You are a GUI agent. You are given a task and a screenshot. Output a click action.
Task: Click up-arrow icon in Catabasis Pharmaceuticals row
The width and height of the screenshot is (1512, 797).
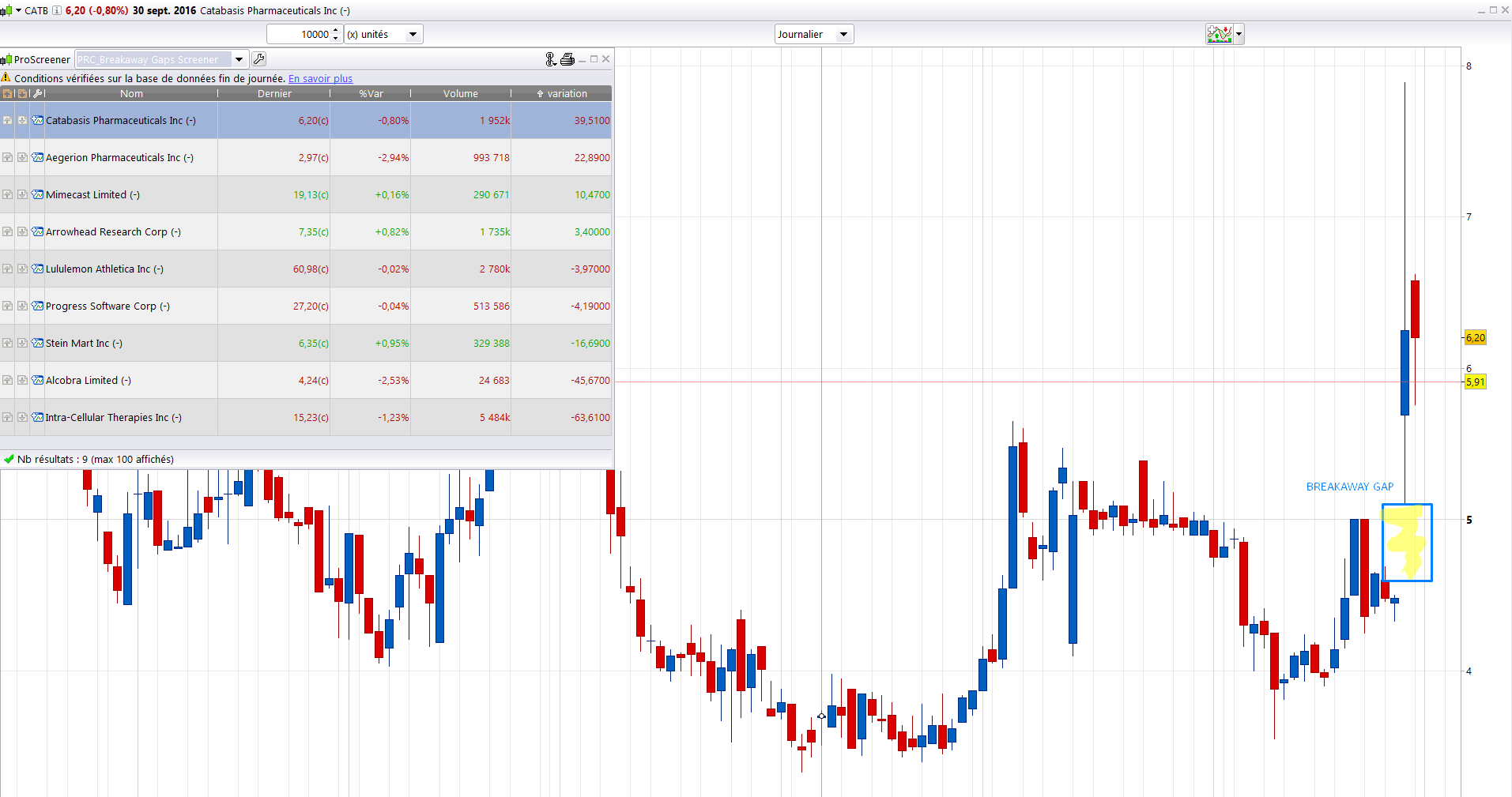[x=8, y=120]
